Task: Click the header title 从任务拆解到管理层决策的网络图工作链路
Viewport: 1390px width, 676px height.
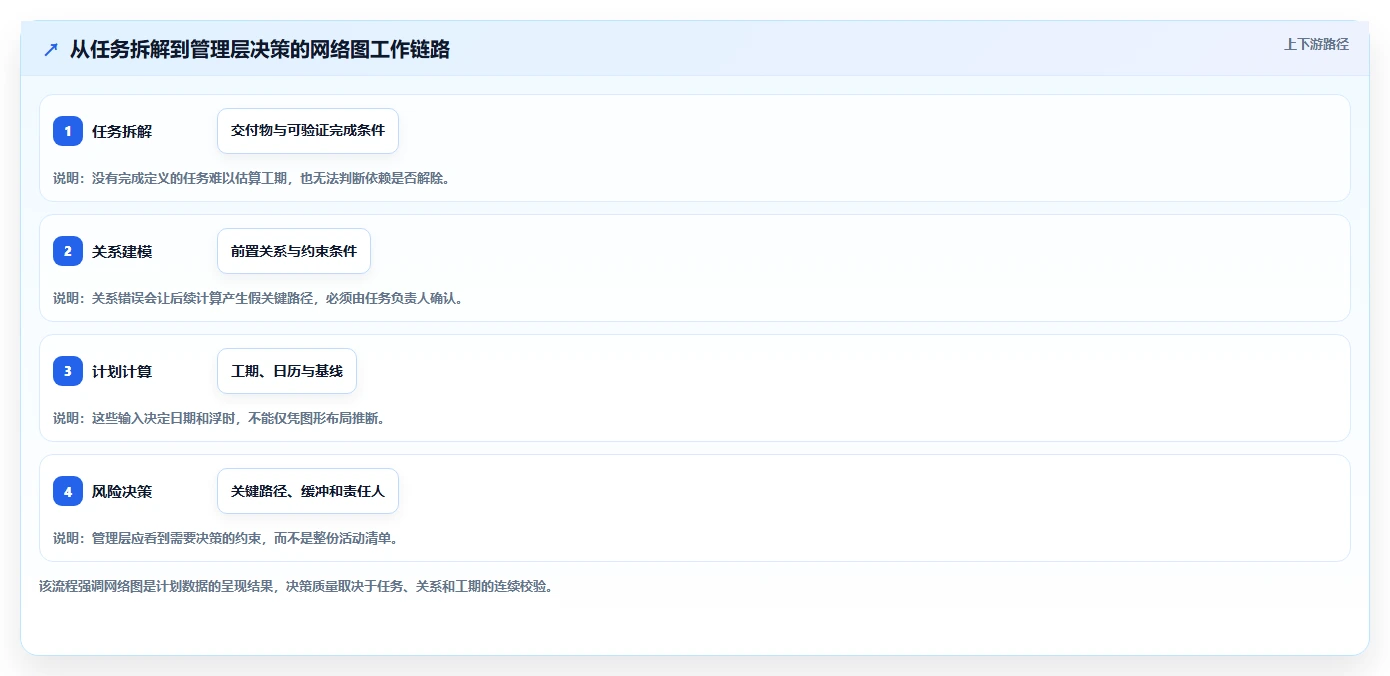Action: pos(260,50)
